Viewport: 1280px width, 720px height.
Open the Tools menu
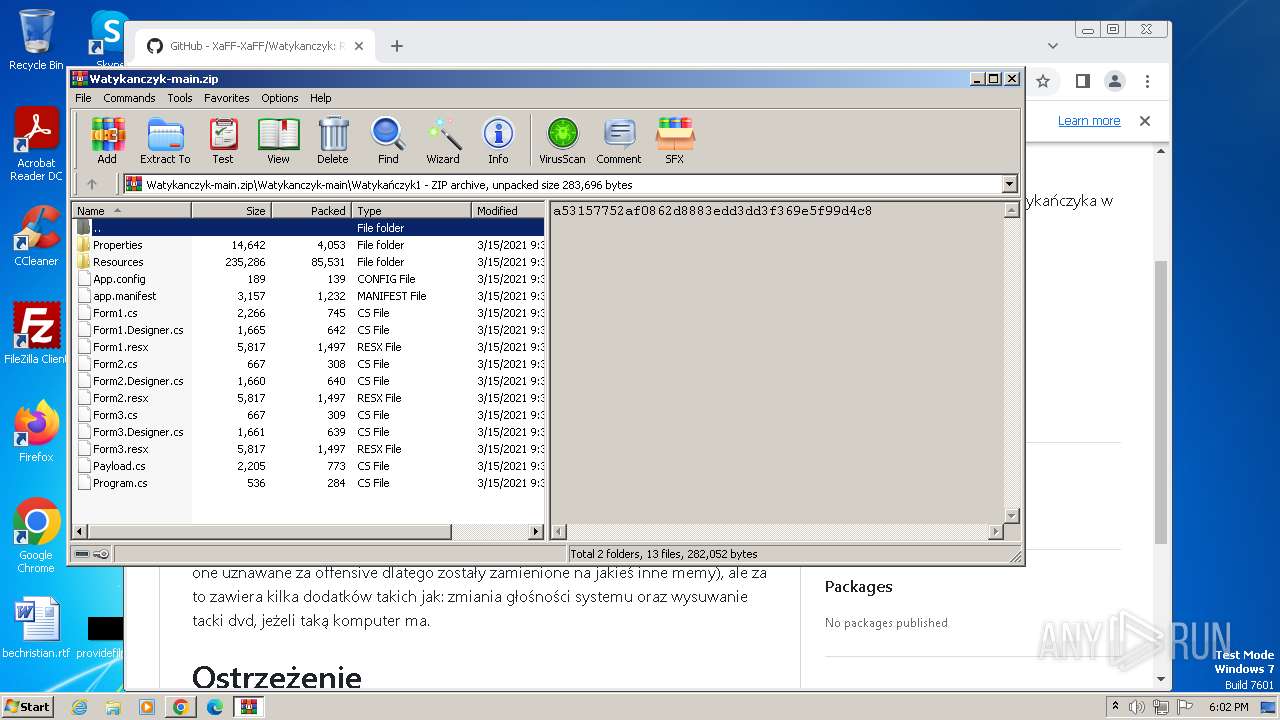180,98
